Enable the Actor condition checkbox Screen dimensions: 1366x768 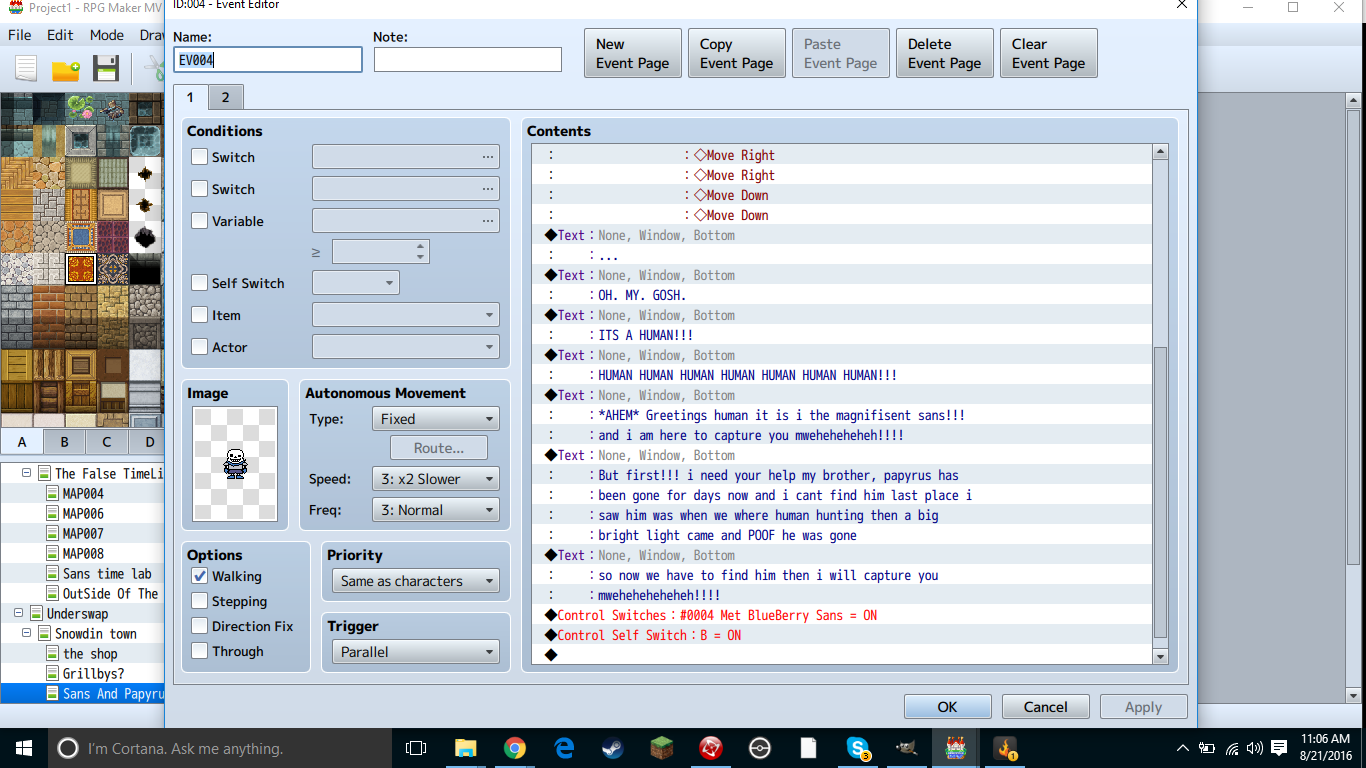[199, 347]
